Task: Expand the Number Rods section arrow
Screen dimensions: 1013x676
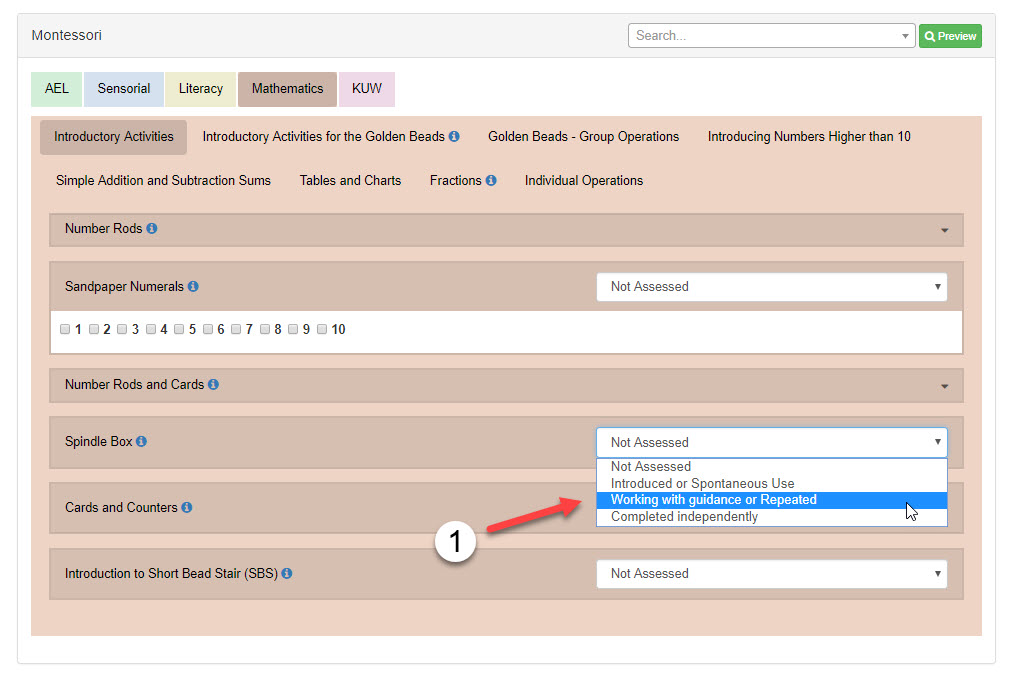Action: (x=945, y=230)
